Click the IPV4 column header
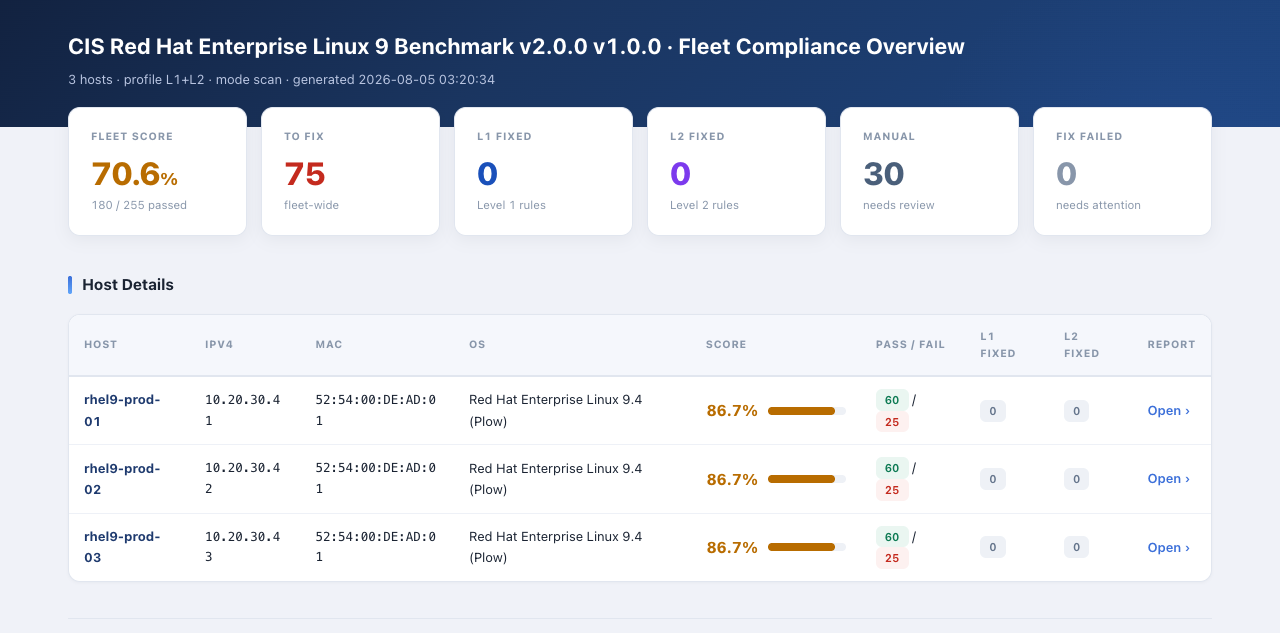The image size is (1280, 633). (x=218, y=345)
